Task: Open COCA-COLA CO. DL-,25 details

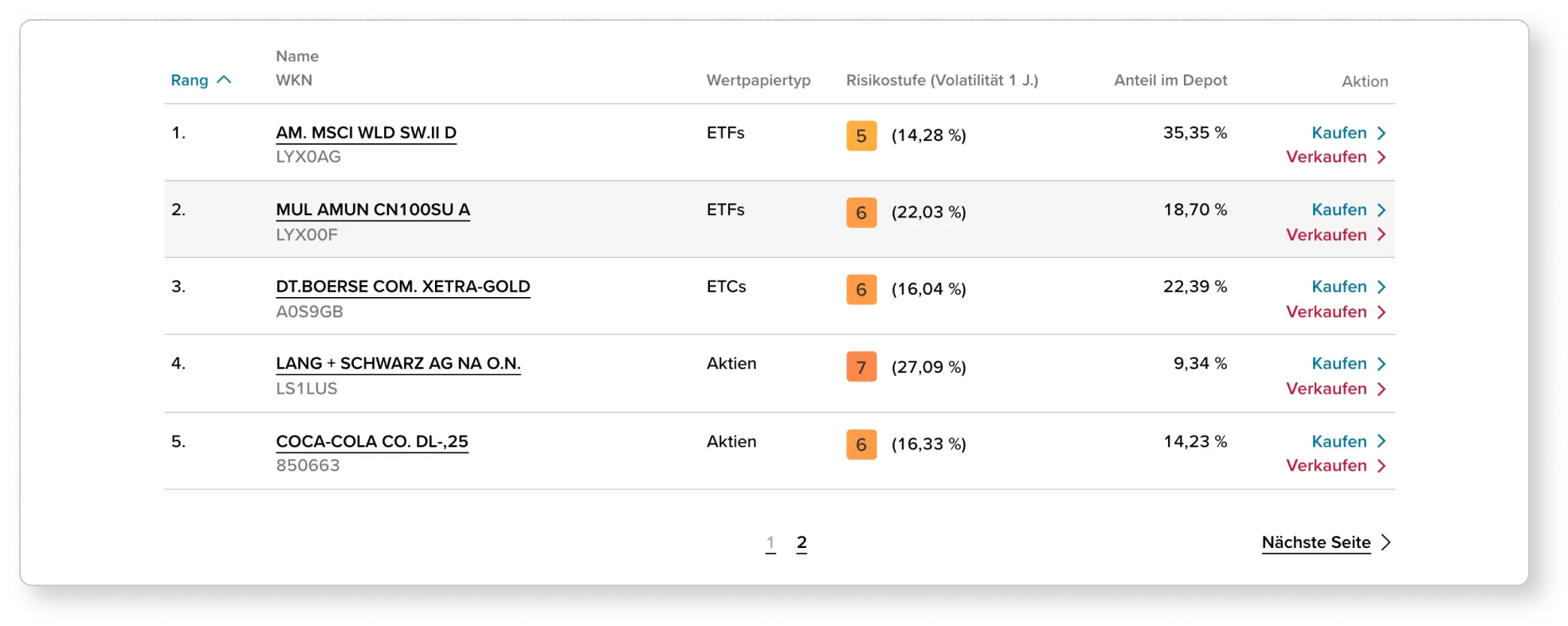Action: pos(371,441)
